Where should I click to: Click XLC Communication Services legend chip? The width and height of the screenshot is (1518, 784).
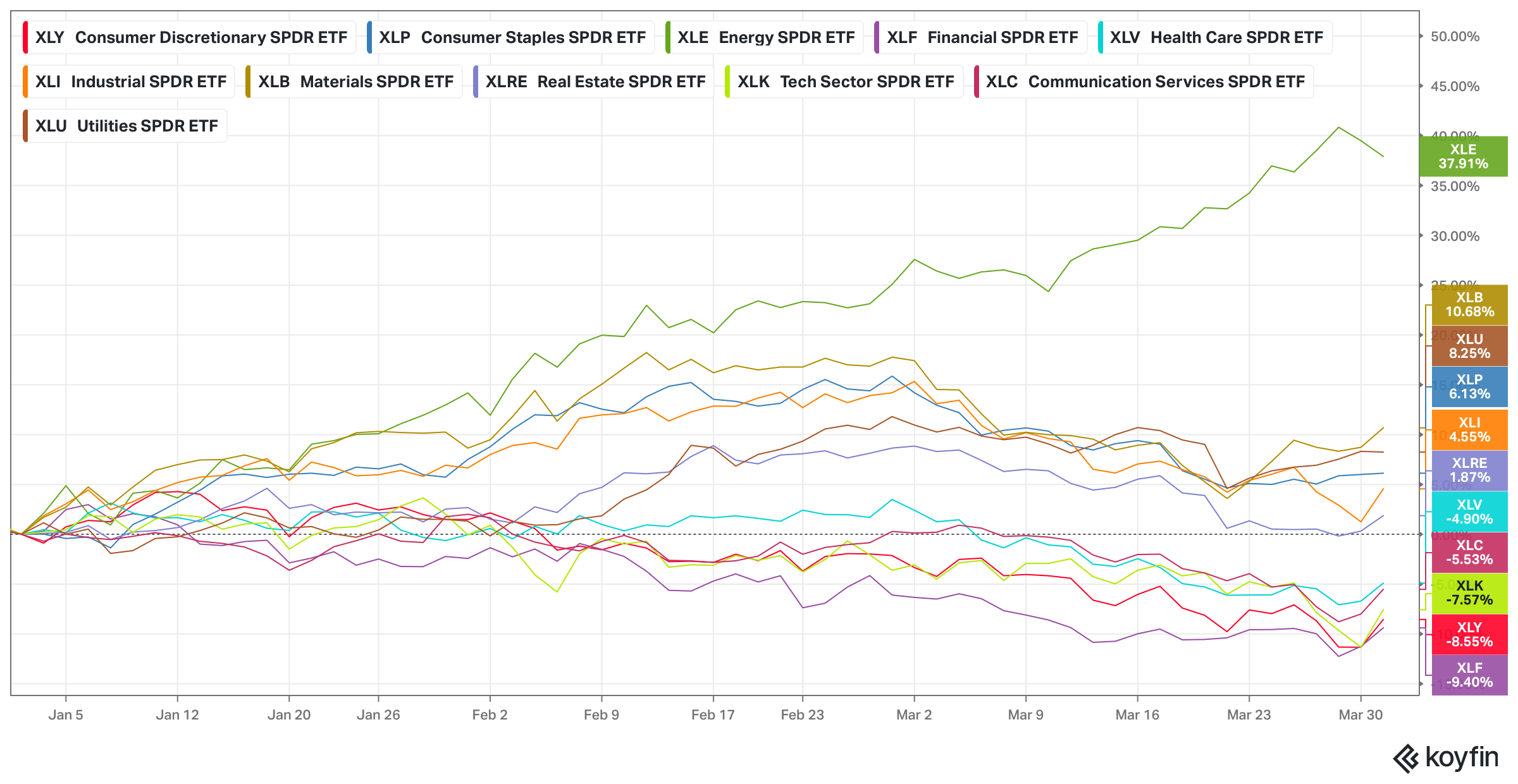coord(1144,82)
